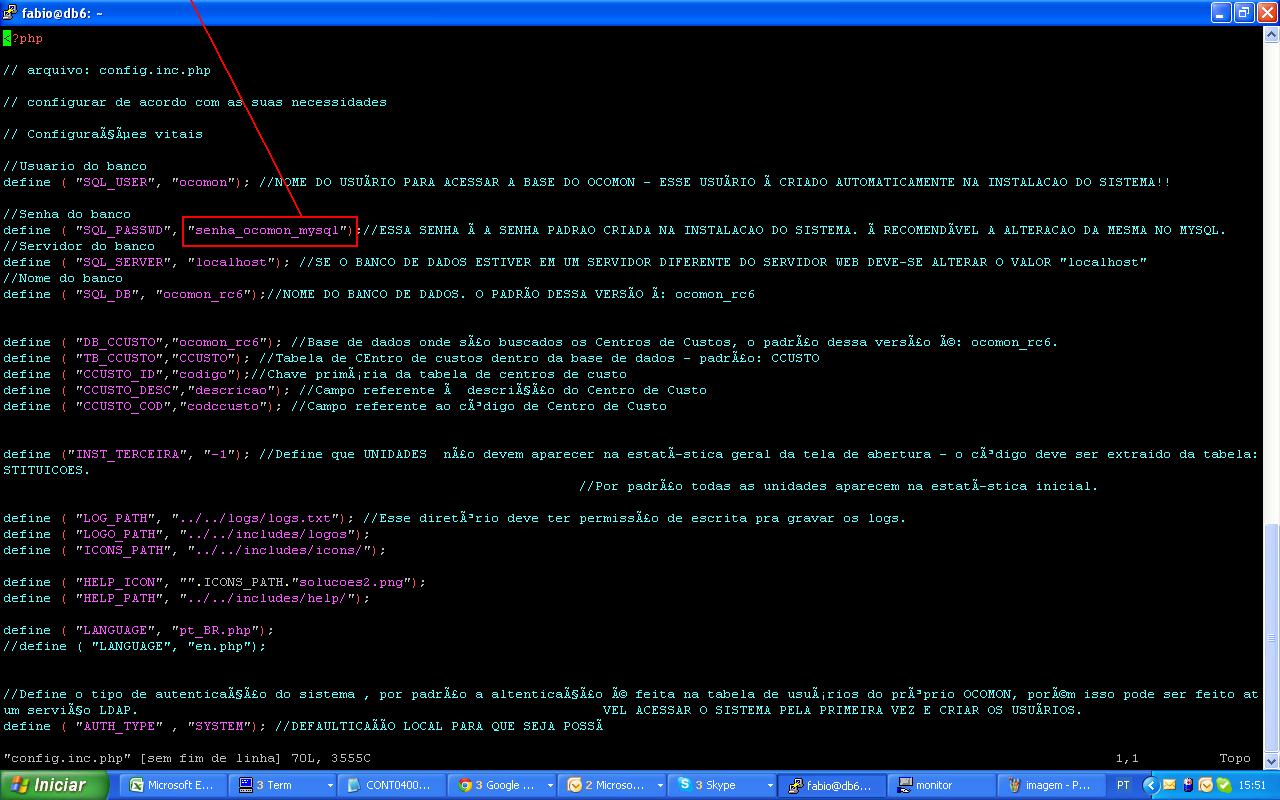Click the PuTTY icon in the title bar

click(8, 12)
